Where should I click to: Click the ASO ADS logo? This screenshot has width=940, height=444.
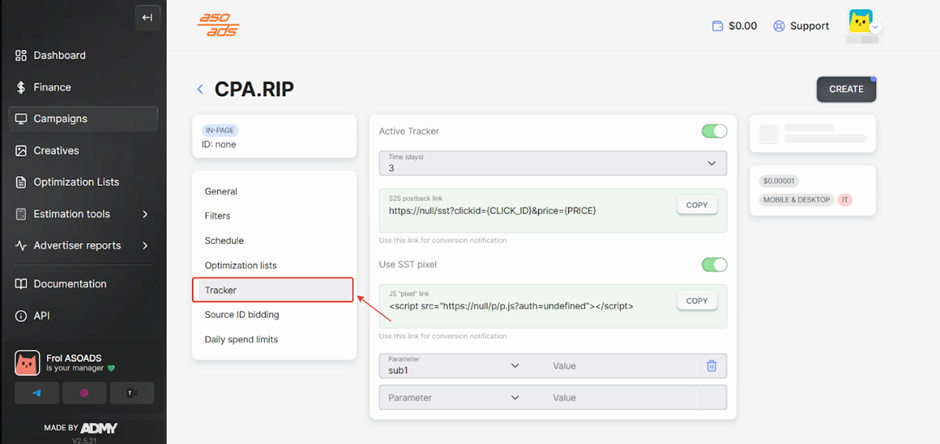(218, 25)
